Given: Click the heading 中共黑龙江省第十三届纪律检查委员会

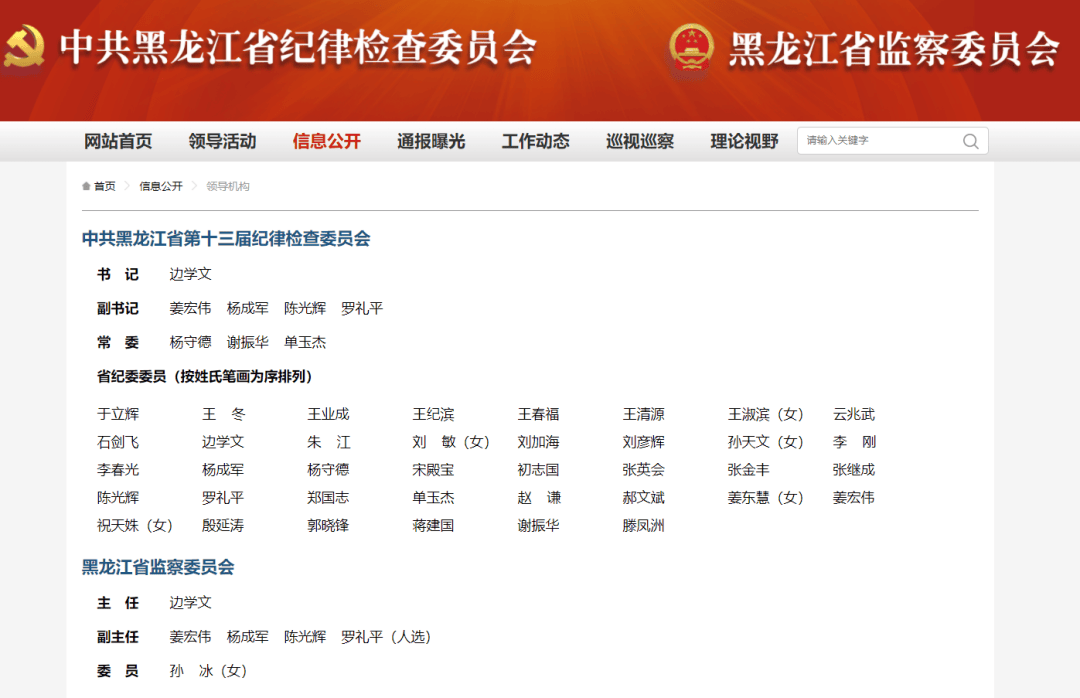Looking at the screenshot, I should pos(226,239).
